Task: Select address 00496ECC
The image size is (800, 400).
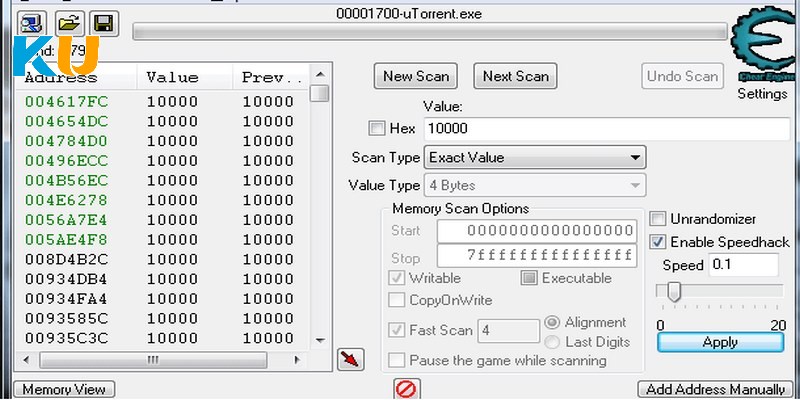Action: (66, 161)
